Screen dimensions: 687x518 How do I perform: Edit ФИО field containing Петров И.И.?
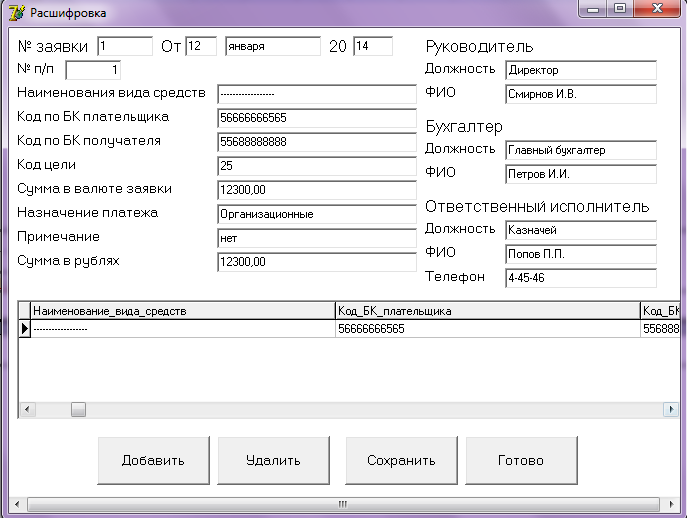581,174
